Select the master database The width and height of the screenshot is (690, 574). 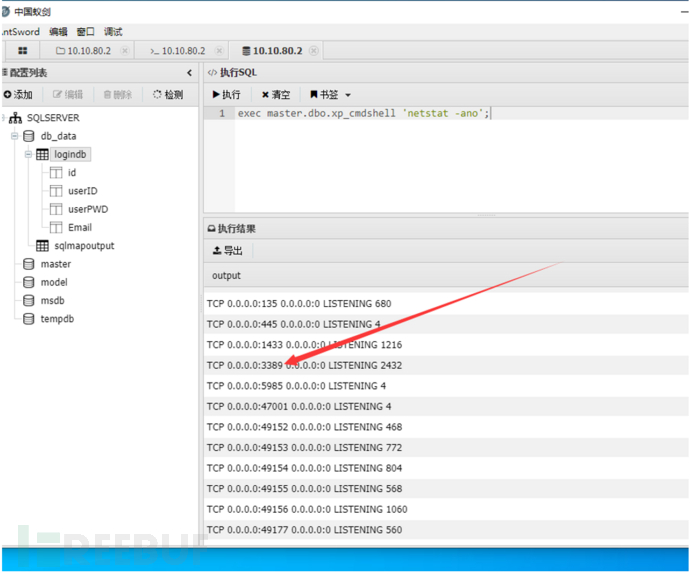pos(56,264)
